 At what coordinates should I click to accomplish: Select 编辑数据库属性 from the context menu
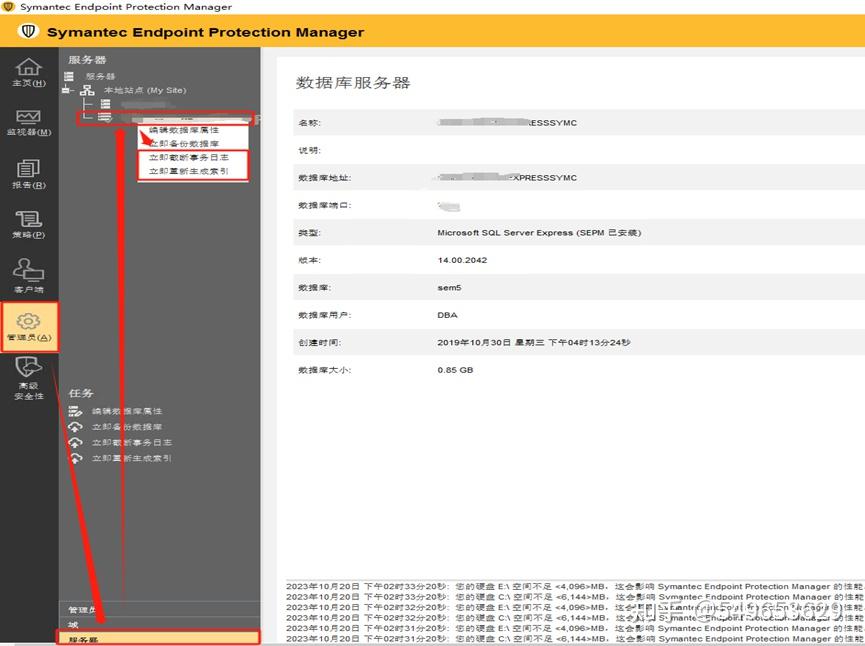(184, 132)
